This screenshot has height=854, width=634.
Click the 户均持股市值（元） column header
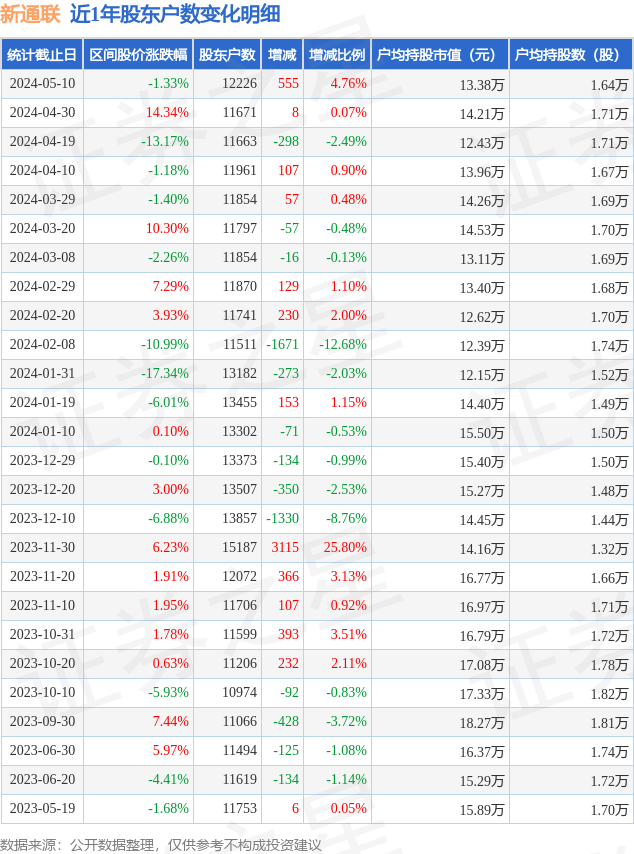pyautogui.click(x=440, y=55)
